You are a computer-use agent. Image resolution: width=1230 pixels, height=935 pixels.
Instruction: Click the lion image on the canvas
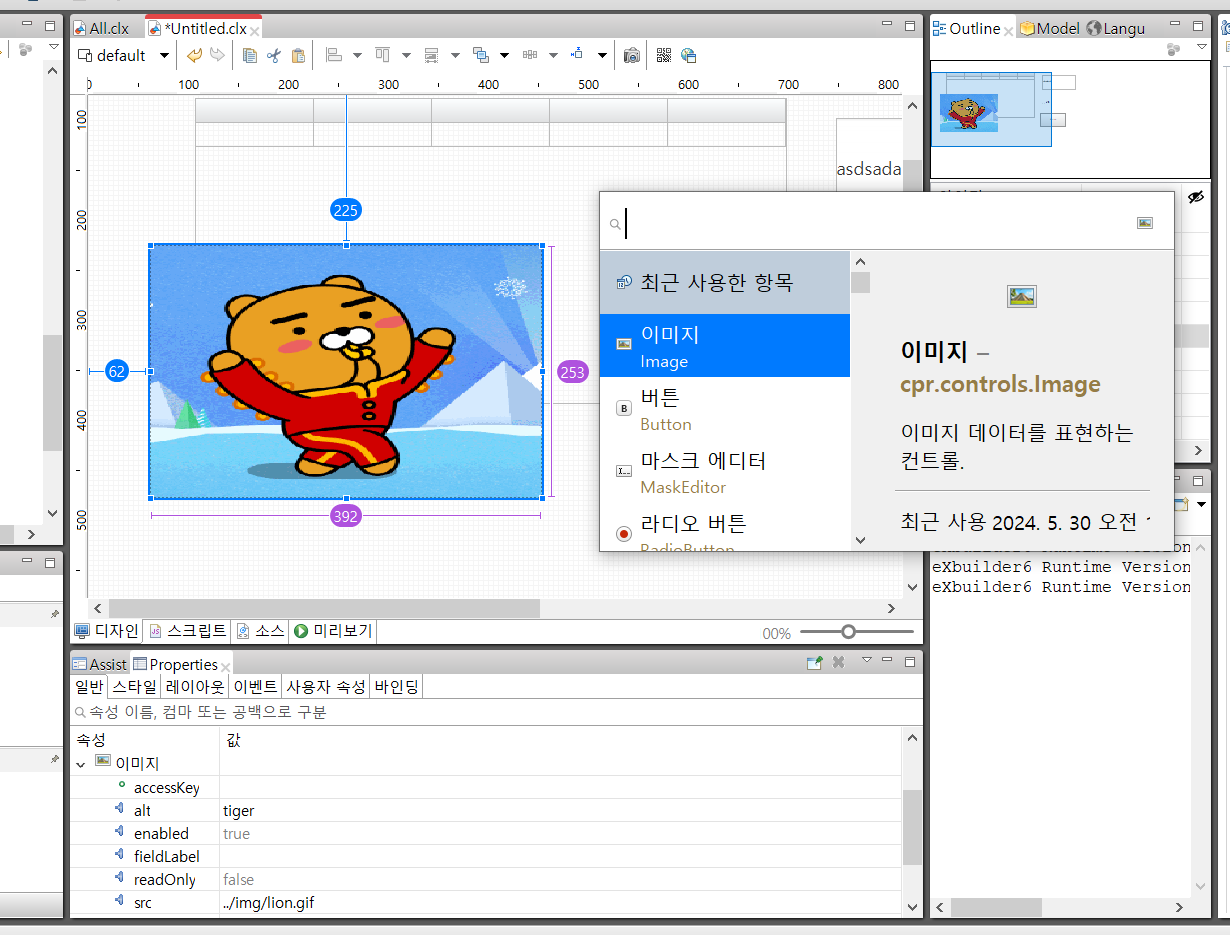(346, 371)
